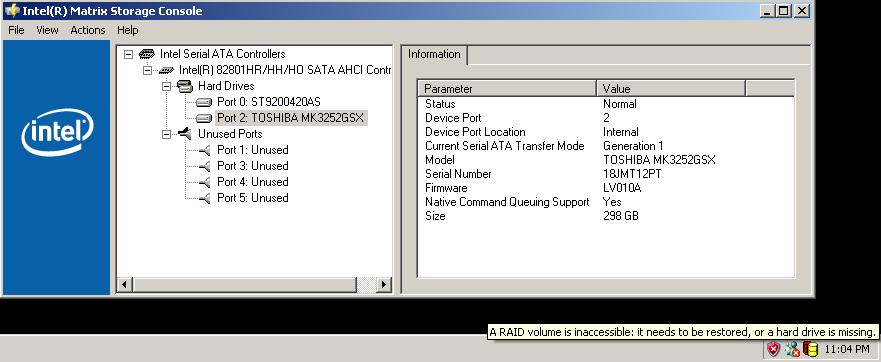Screen dimensions: 881x362
Task: Open the View menu
Action: 47,30
